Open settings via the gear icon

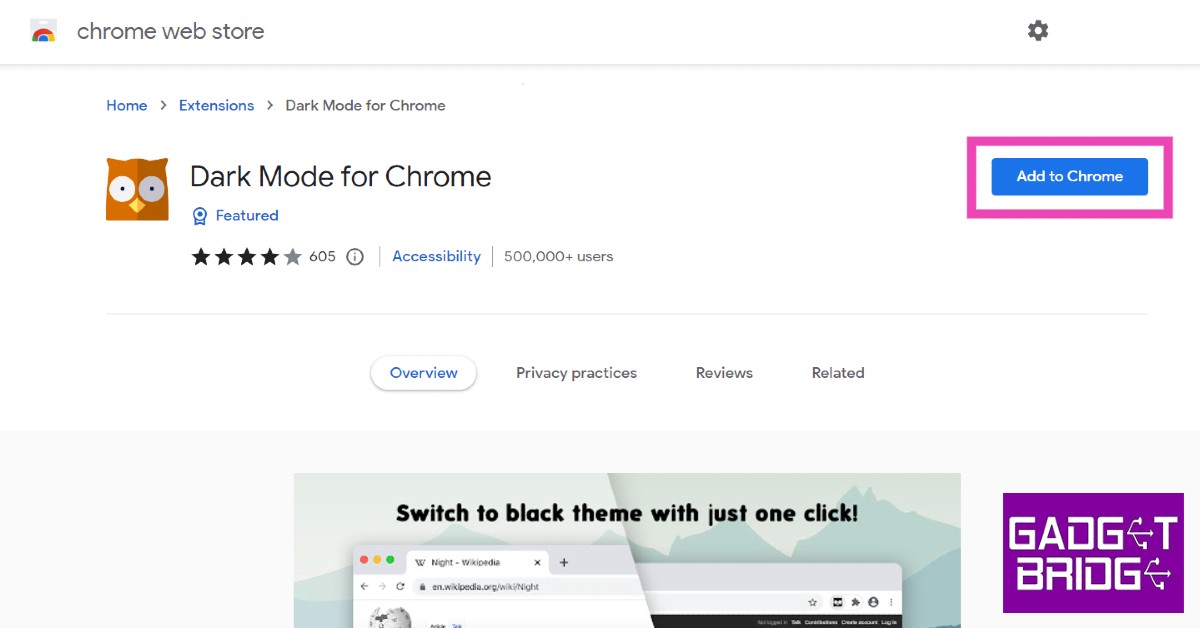(x=1038, y=31)
